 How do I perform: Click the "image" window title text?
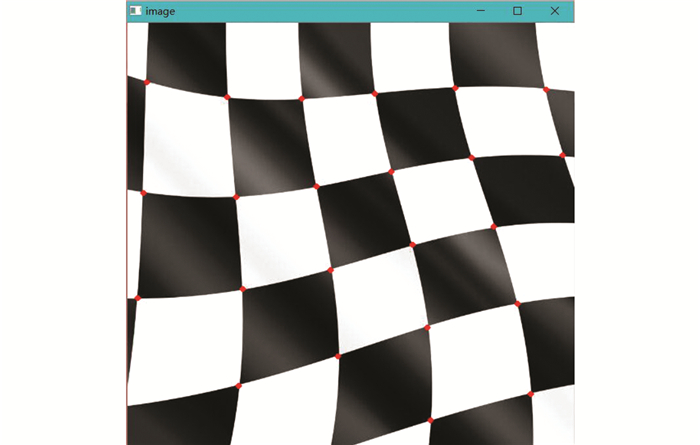(x=160, y=11)
